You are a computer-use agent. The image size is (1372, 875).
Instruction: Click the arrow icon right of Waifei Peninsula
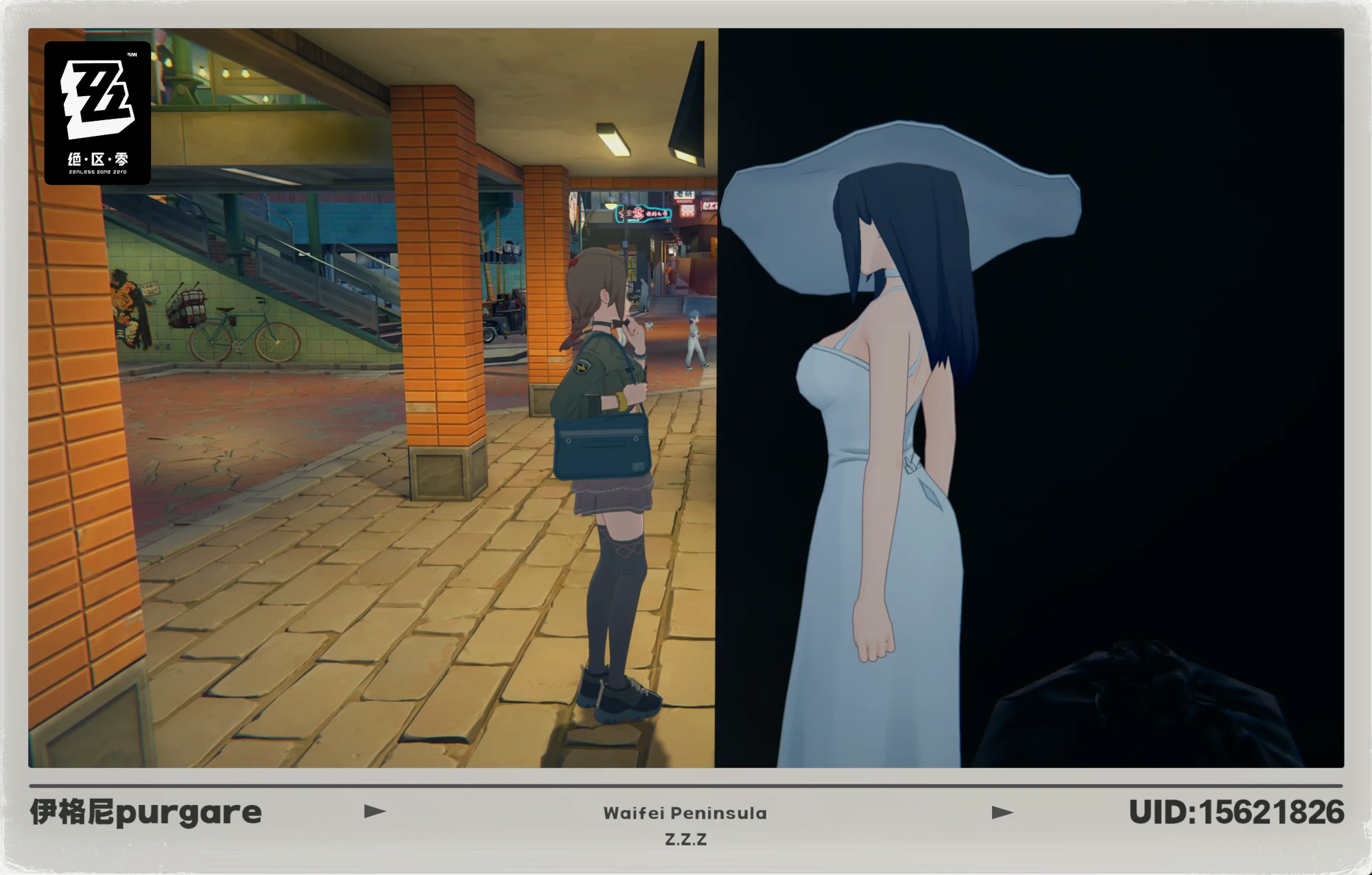pos(1002,813)
